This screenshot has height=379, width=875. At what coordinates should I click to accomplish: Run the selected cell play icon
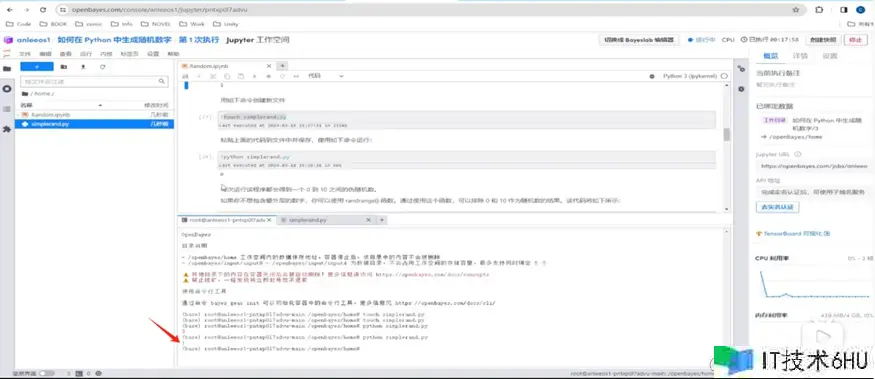[x=254, y=76]
